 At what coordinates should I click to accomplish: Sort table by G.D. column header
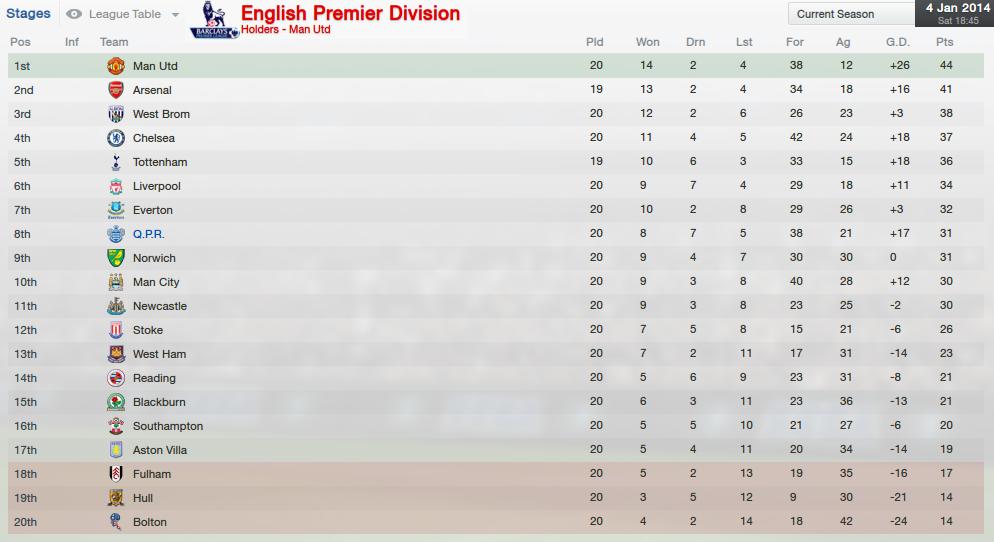coord(897,42)
